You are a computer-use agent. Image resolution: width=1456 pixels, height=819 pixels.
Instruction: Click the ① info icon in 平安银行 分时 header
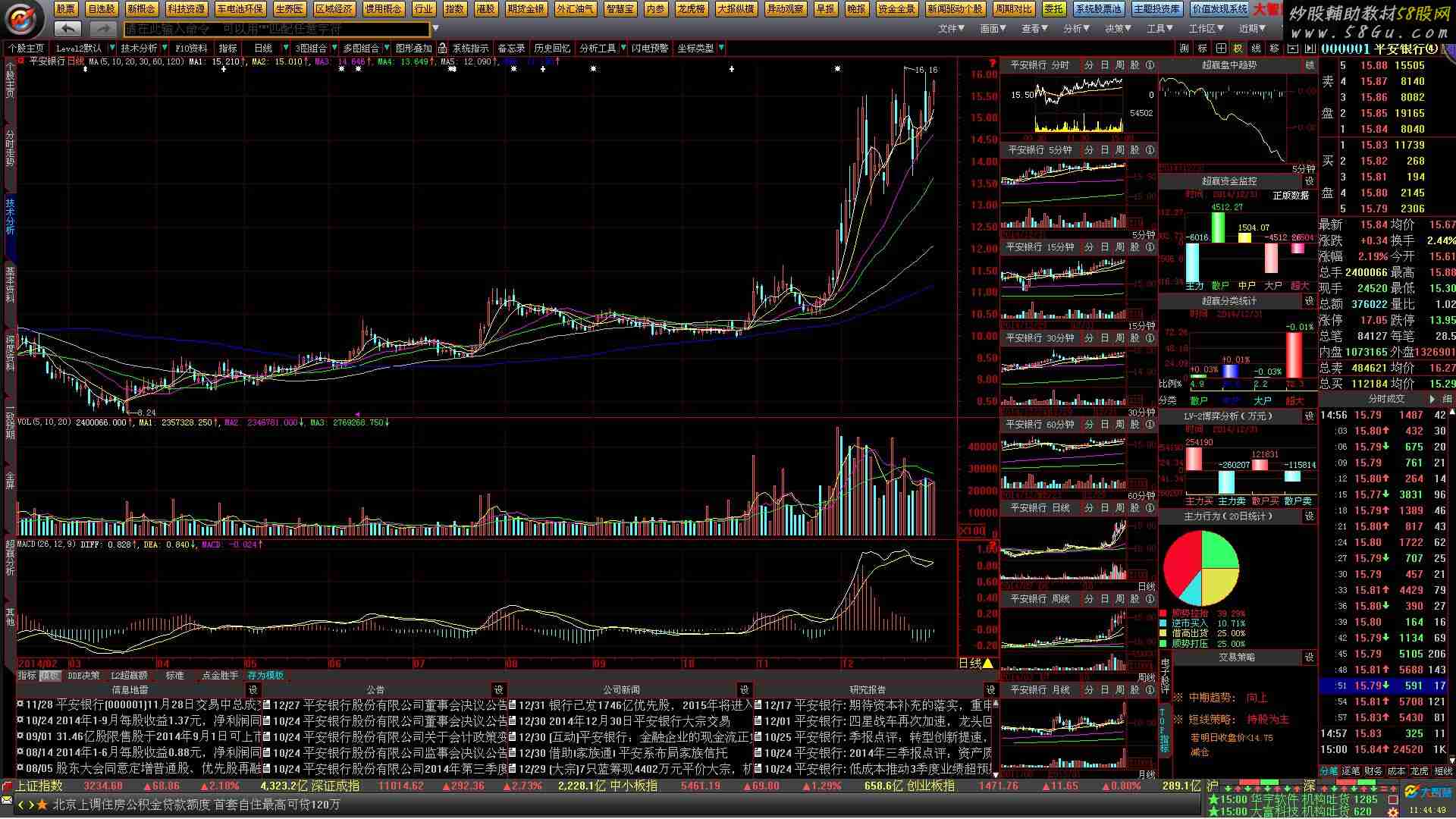pos(1150,65)
